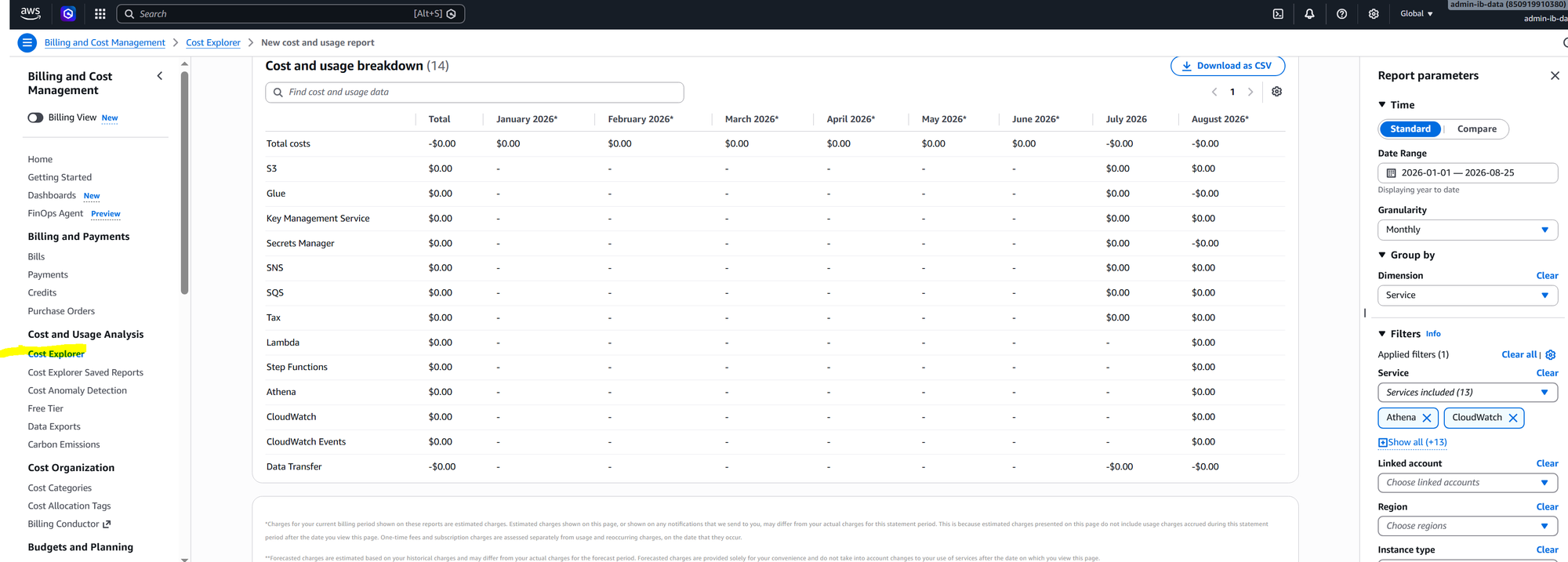Clear the Region filter
Image resolution: width=1568 pixels, height=562 pixels.
tap(1547, 506)
